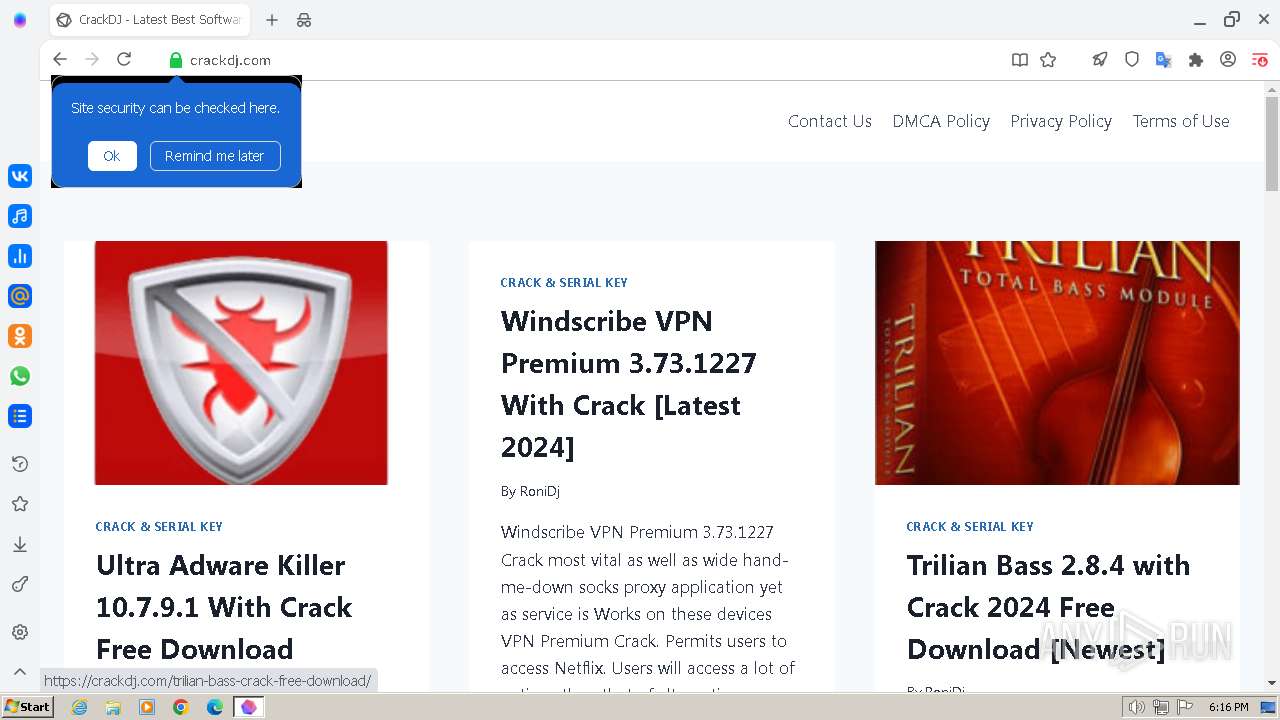Open Trilian Total Bass Module image

(x=1057, y=363)
